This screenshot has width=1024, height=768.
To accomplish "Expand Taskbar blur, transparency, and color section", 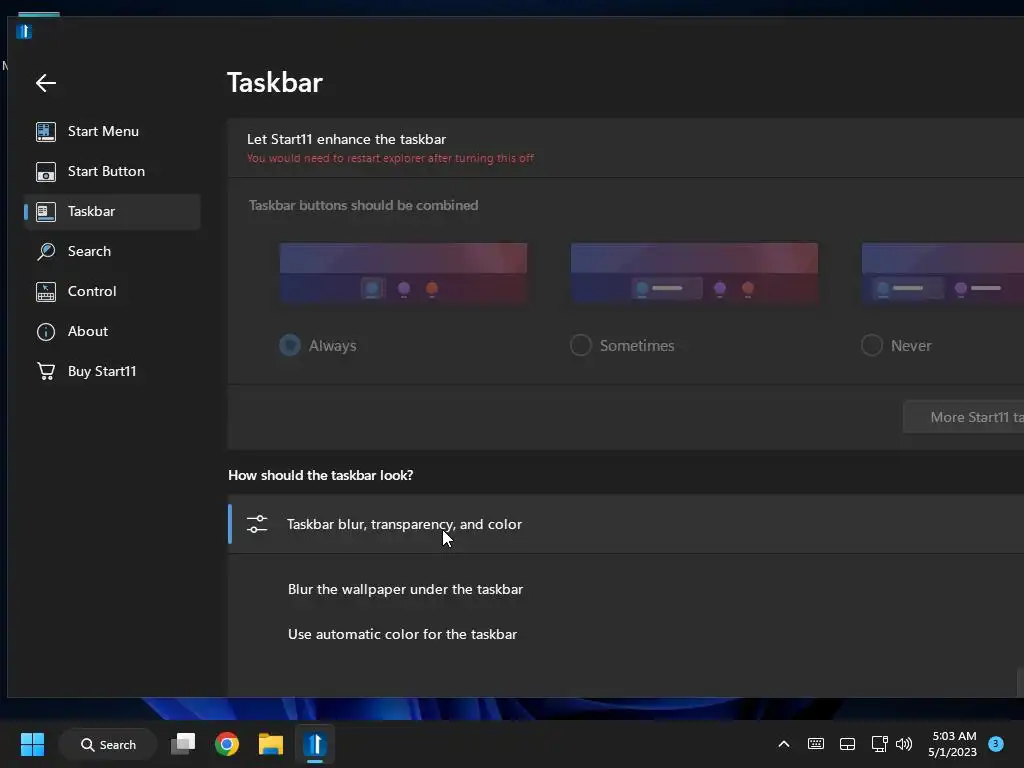I will 626,524.
